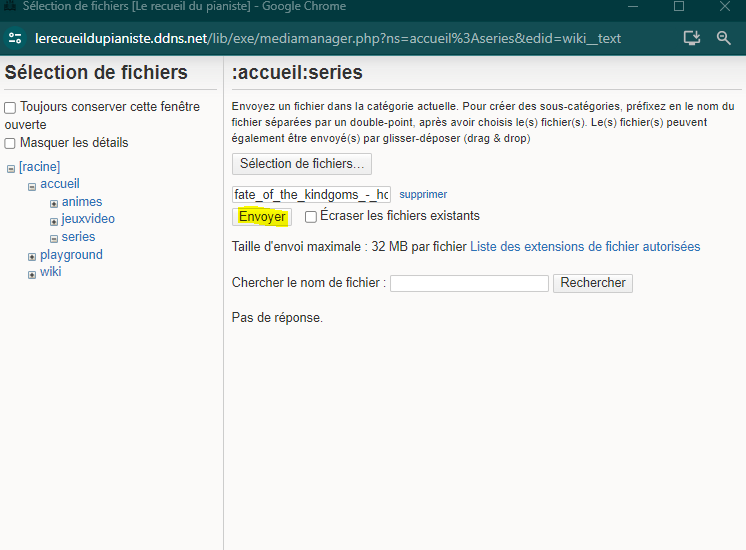Viewport: 746px width, 550px height.
Task: Minimize the Chrome popup window
Action: pos(632,7)
